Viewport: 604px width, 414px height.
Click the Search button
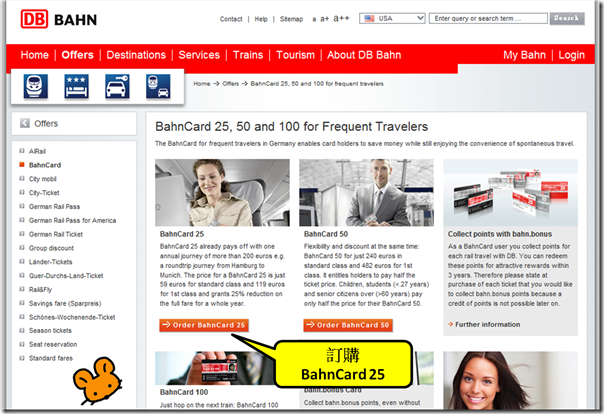[567, 18]
